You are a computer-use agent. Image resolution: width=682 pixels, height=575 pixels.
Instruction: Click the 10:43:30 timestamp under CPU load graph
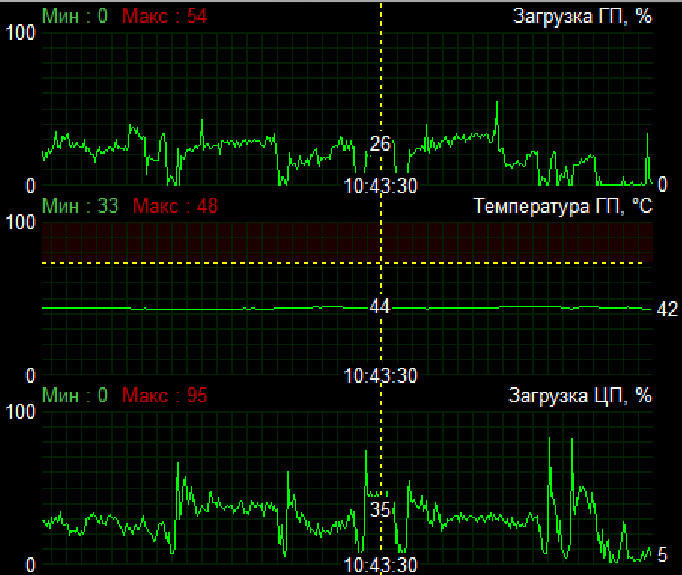click(x=381, y=565)
